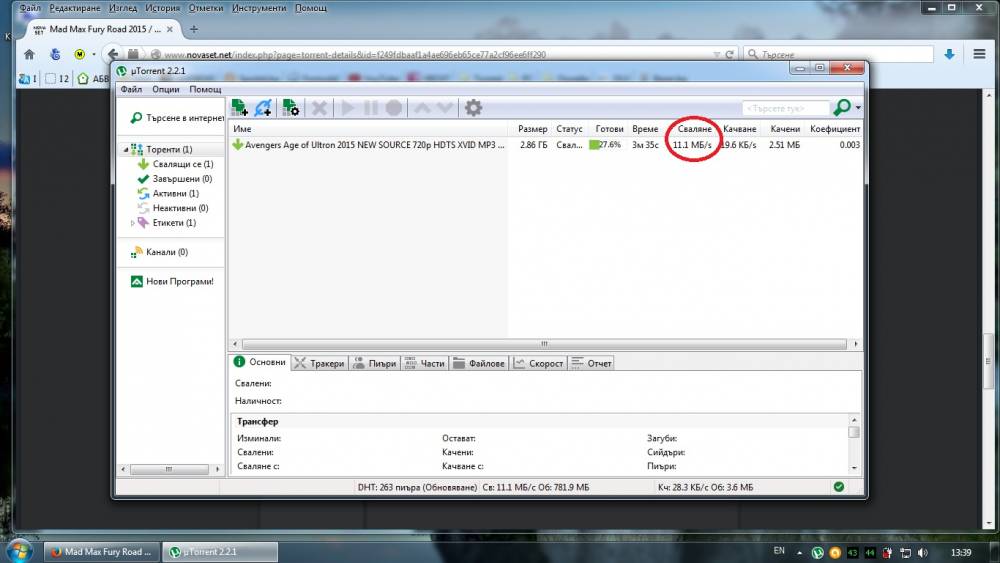Image resolution: width=1000 pixels, height=563 pixels.
Task: Click Firefox downloads arrow icon
Action: pos(949,54)
